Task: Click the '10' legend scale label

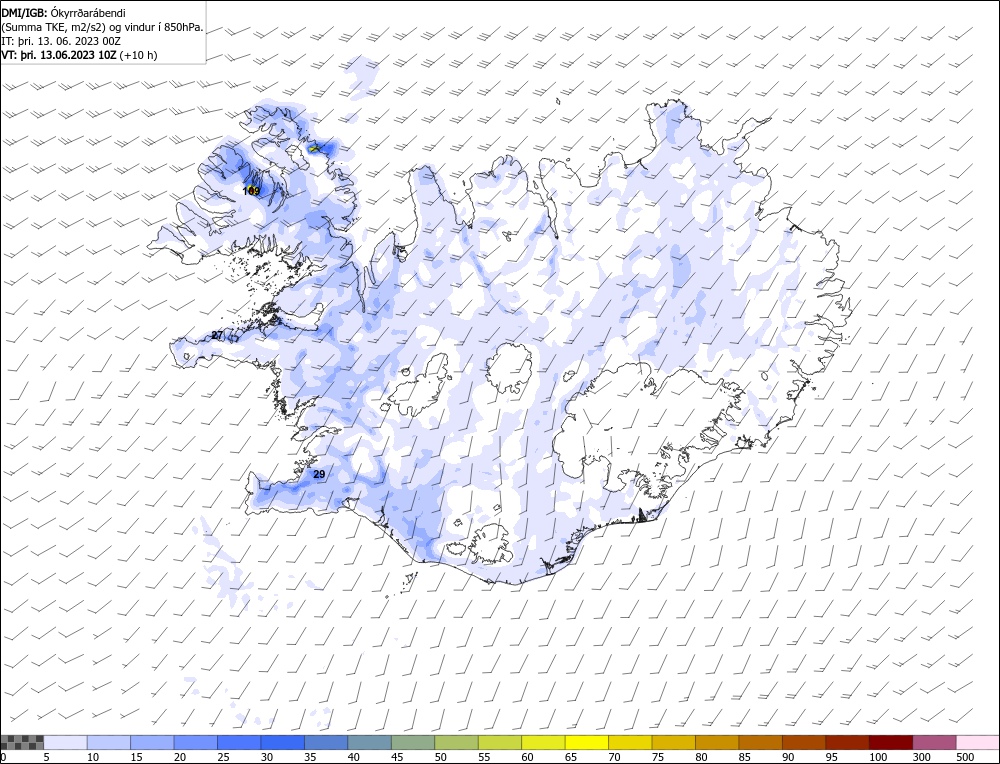Action: point(93,757)
